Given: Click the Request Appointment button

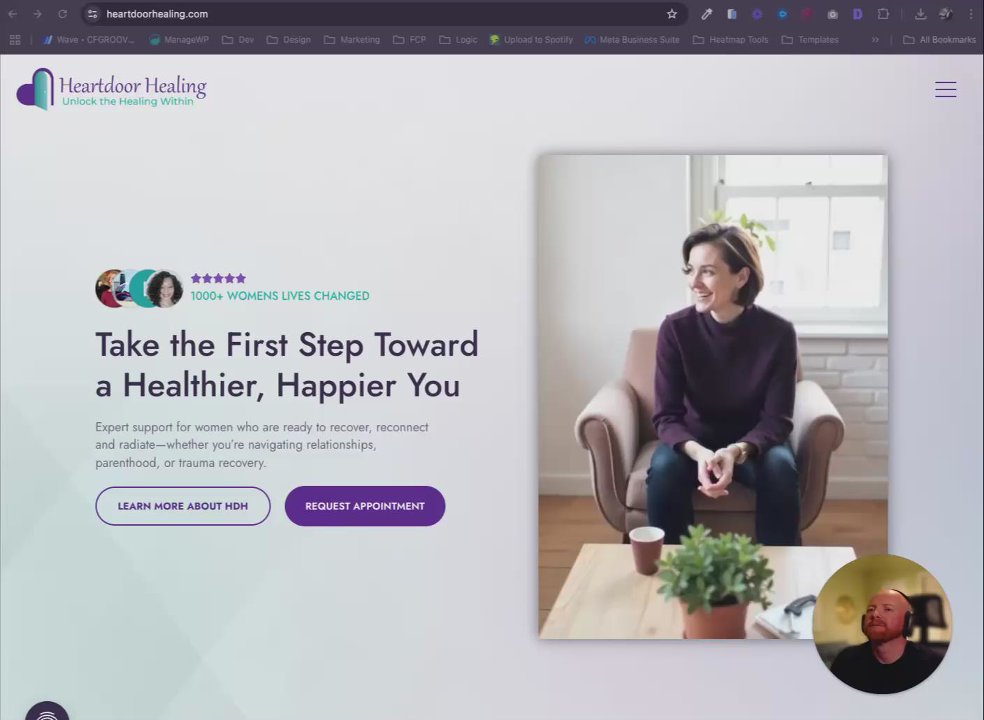Looking at the screenshot, I should point(365,506).
